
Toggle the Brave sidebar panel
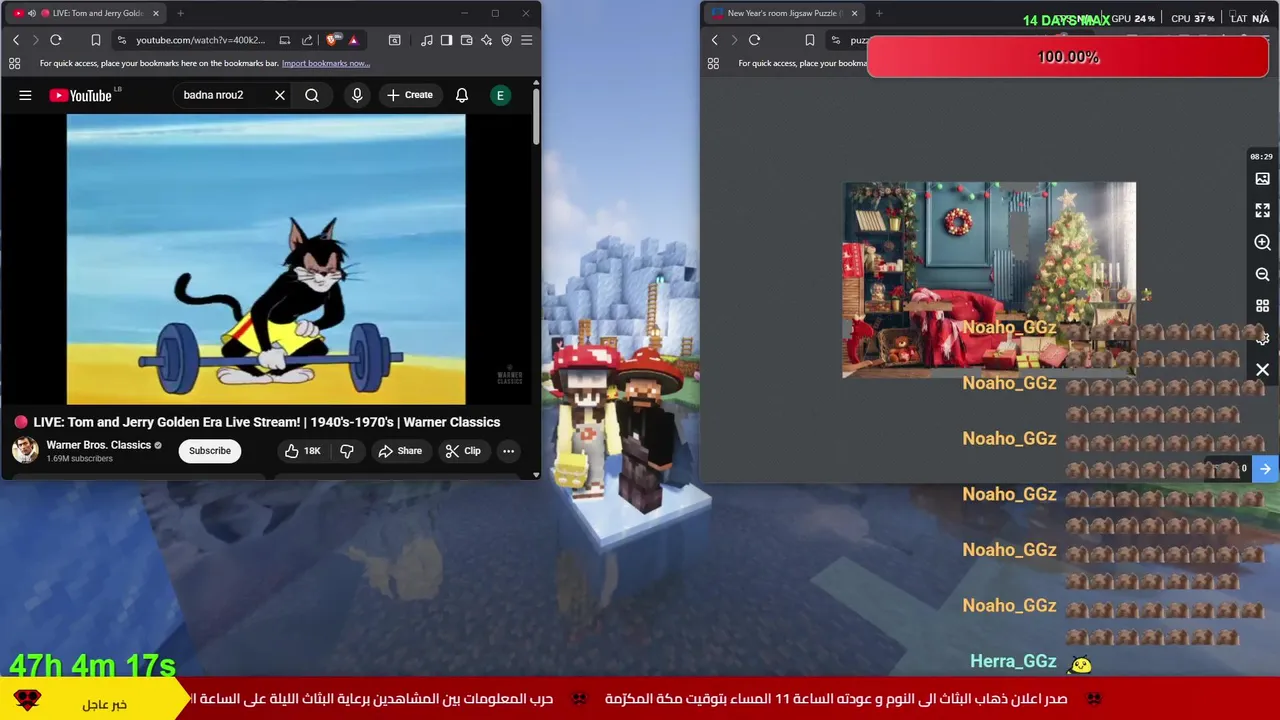click(446, 40)
